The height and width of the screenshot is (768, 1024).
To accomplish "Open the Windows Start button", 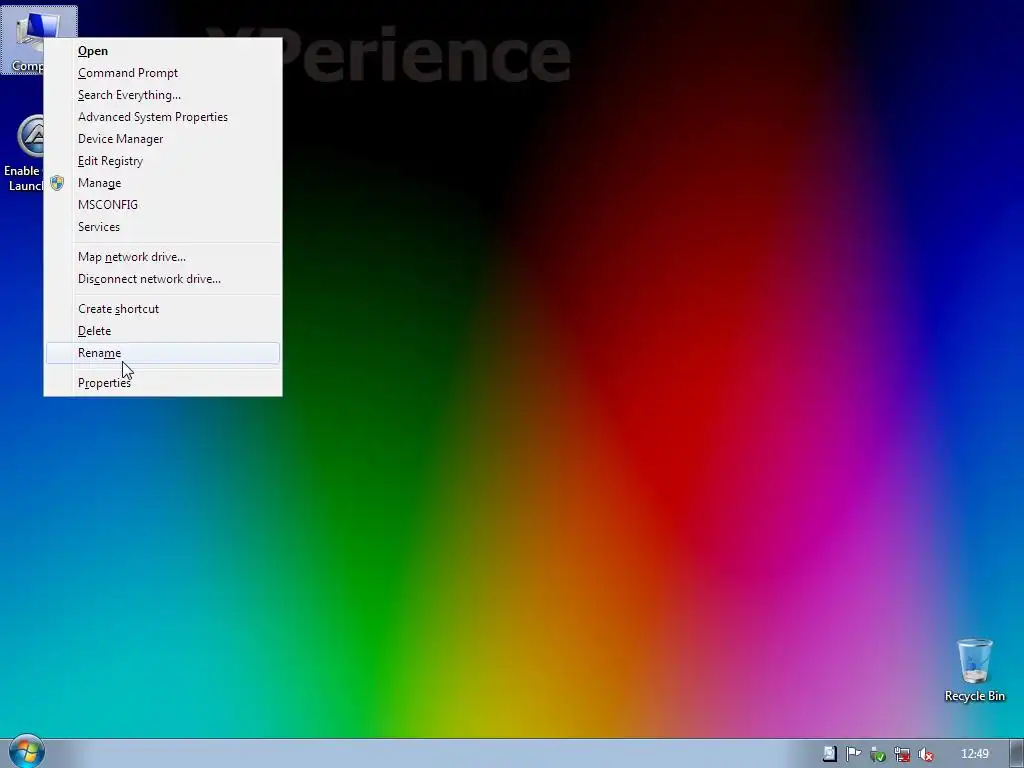I will click(26, 751).
